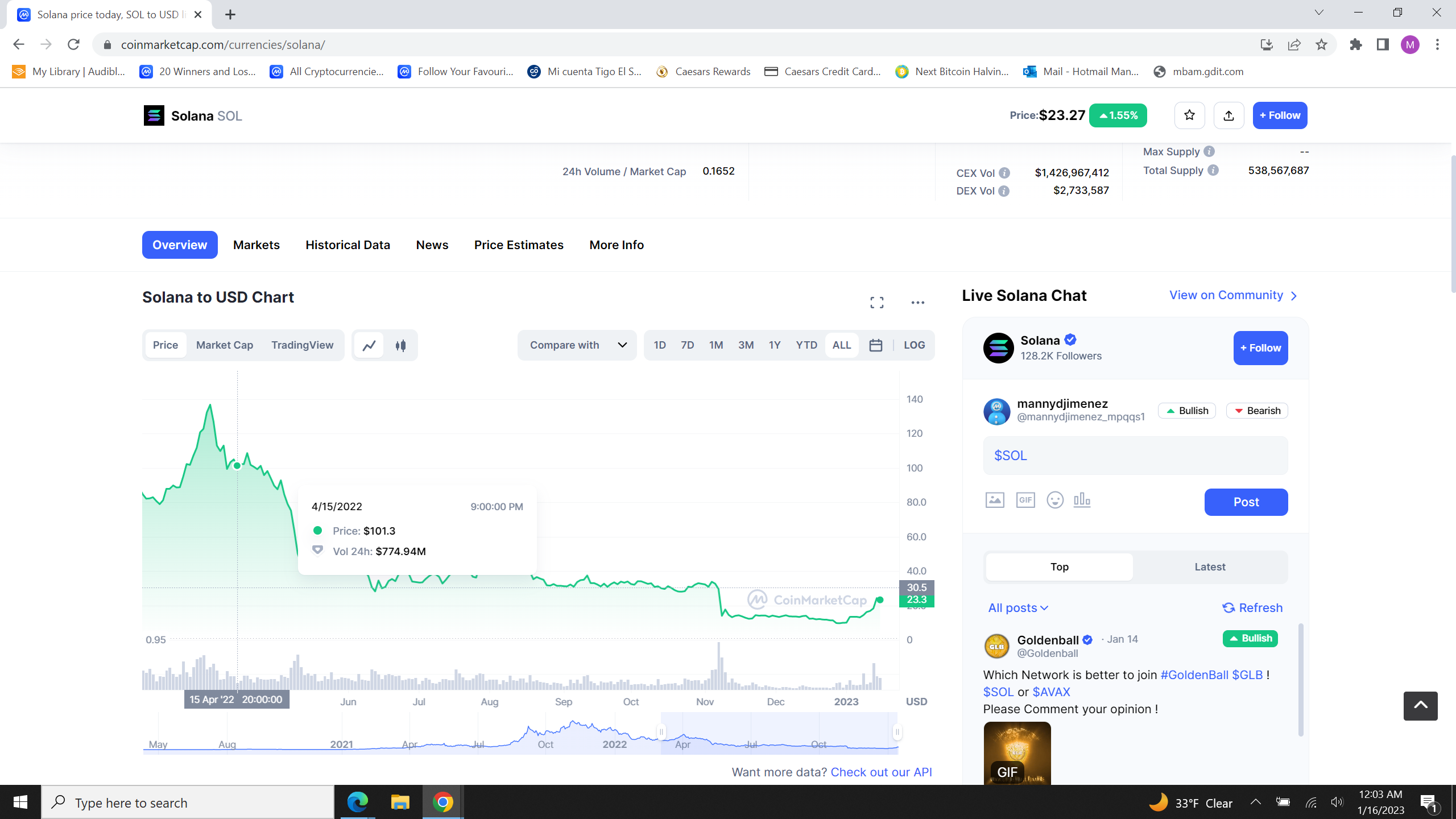Click the Total Supply info icon

1213,170
